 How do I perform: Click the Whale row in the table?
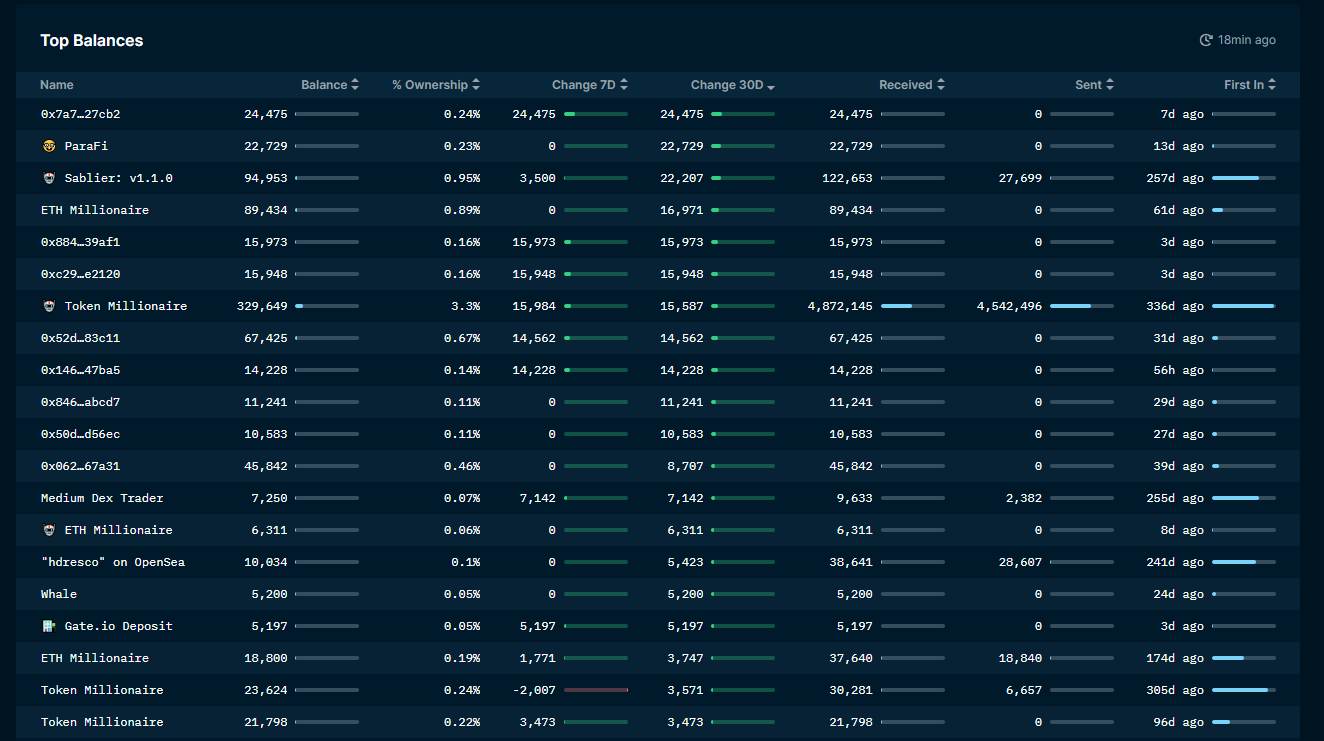pos(58,593)
